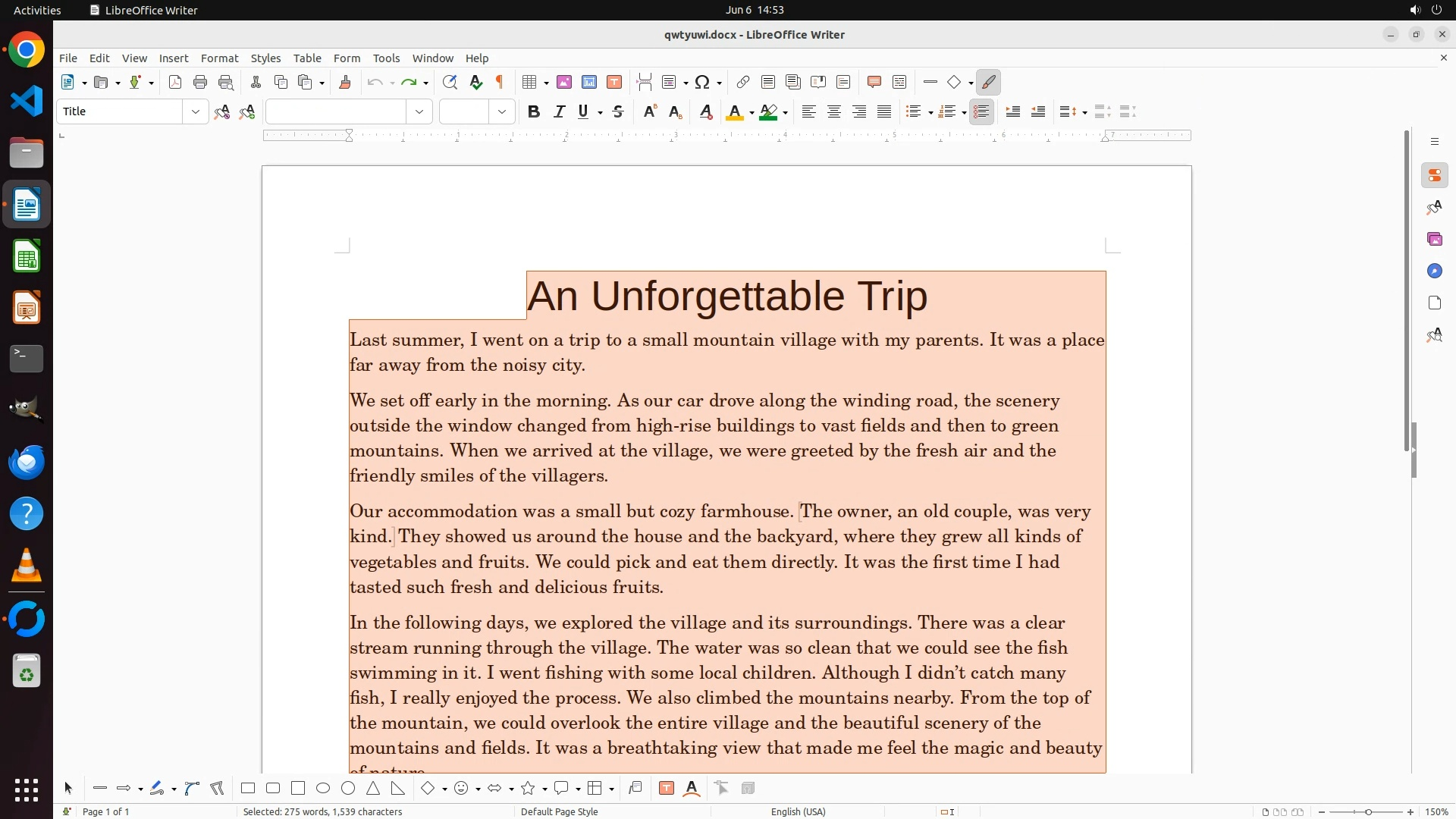Click the Insert Image toolbar icon
1456x819 pixels.
[564, 83]
